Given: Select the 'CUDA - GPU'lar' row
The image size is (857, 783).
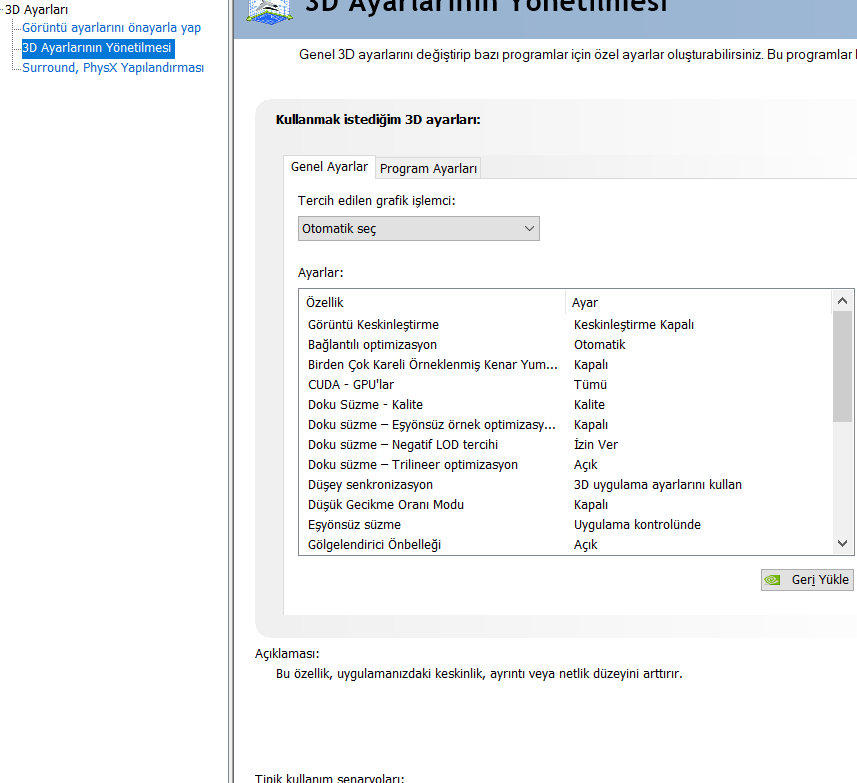Looking at the screenshot, I should 566,385.
